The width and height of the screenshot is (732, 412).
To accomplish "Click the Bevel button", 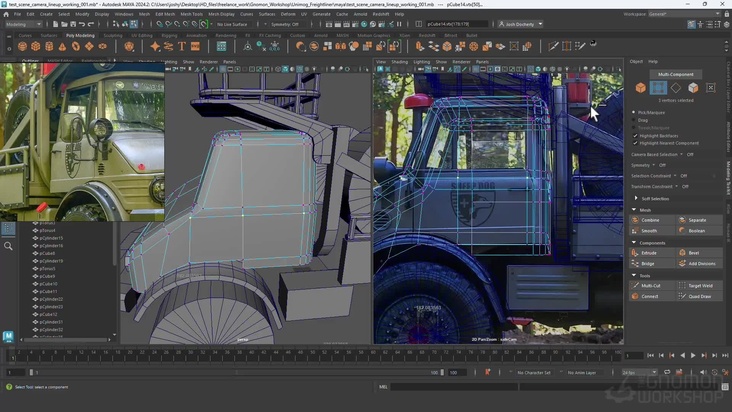I will pos(699,252).
